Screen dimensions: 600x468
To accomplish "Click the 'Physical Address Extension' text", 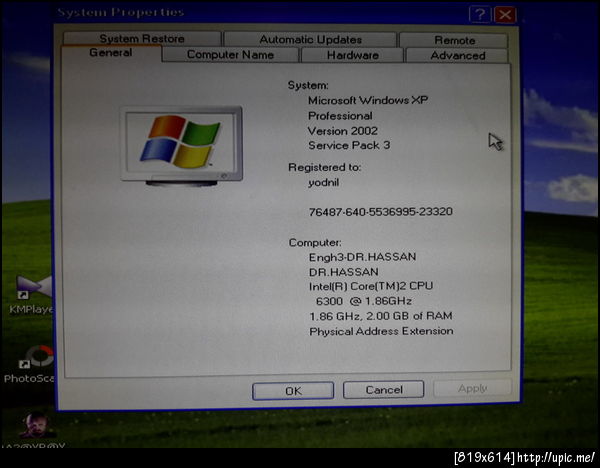I will point(381,331).
